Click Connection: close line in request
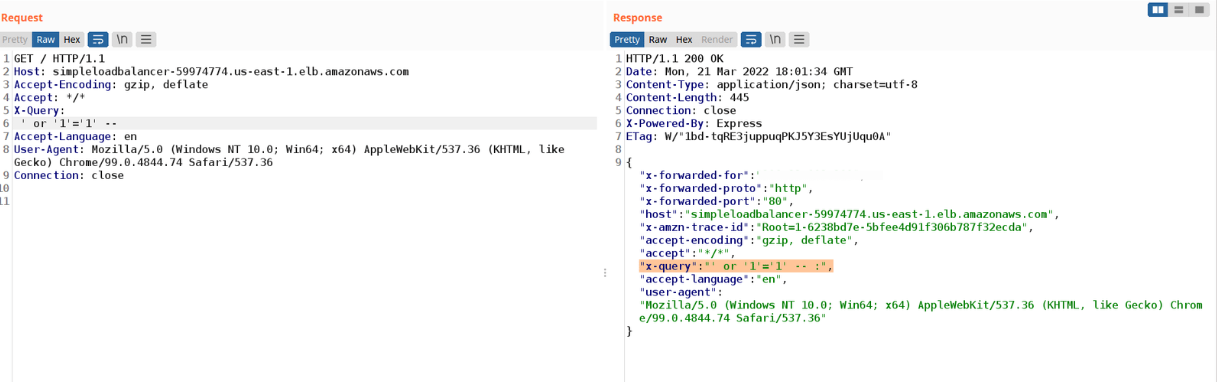The width and height of the screenshot is (1217, 382). tap(69, 175)
